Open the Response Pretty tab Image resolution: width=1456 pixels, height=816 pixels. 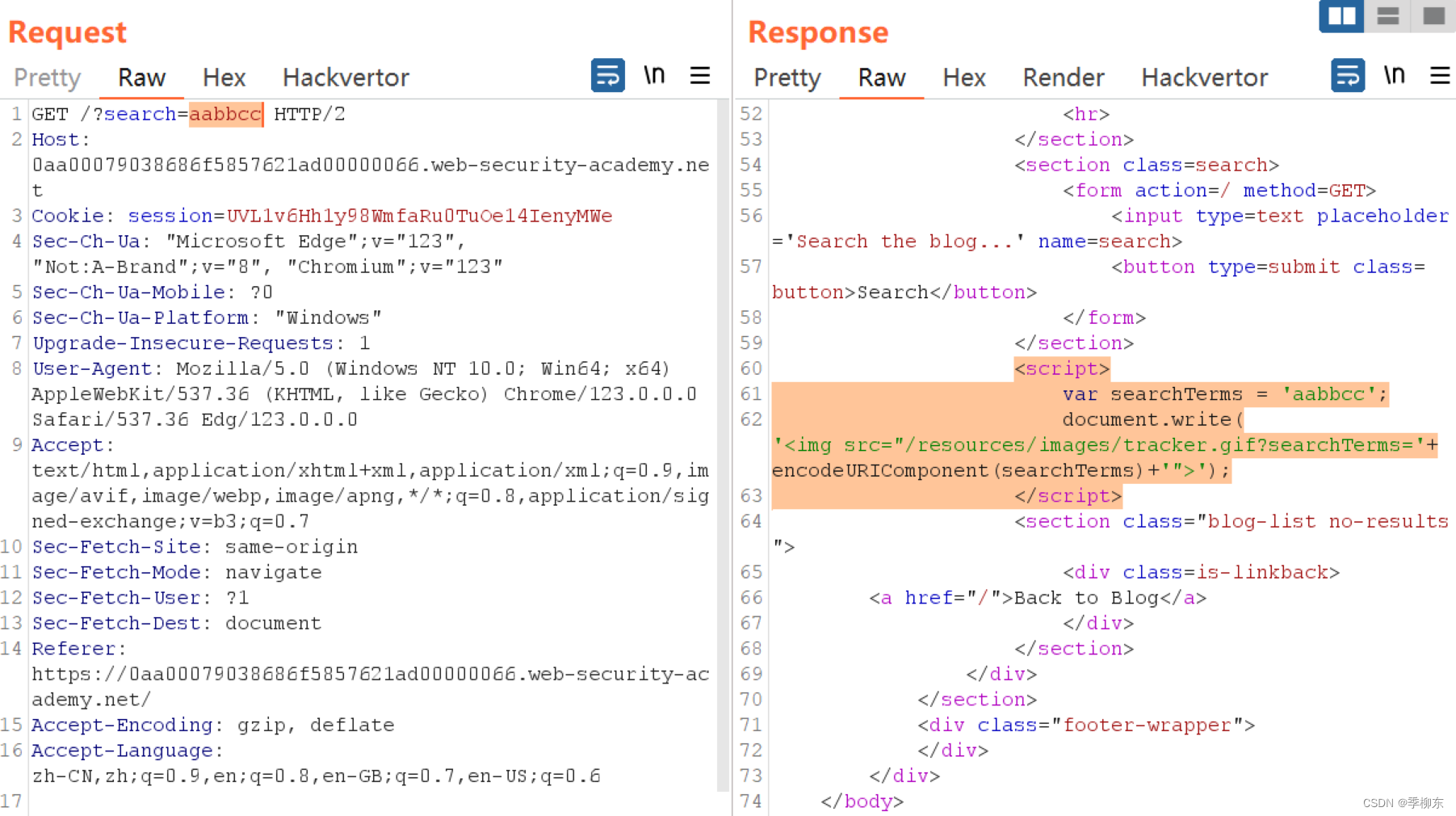pyautogui.click(x=787, y=78)
